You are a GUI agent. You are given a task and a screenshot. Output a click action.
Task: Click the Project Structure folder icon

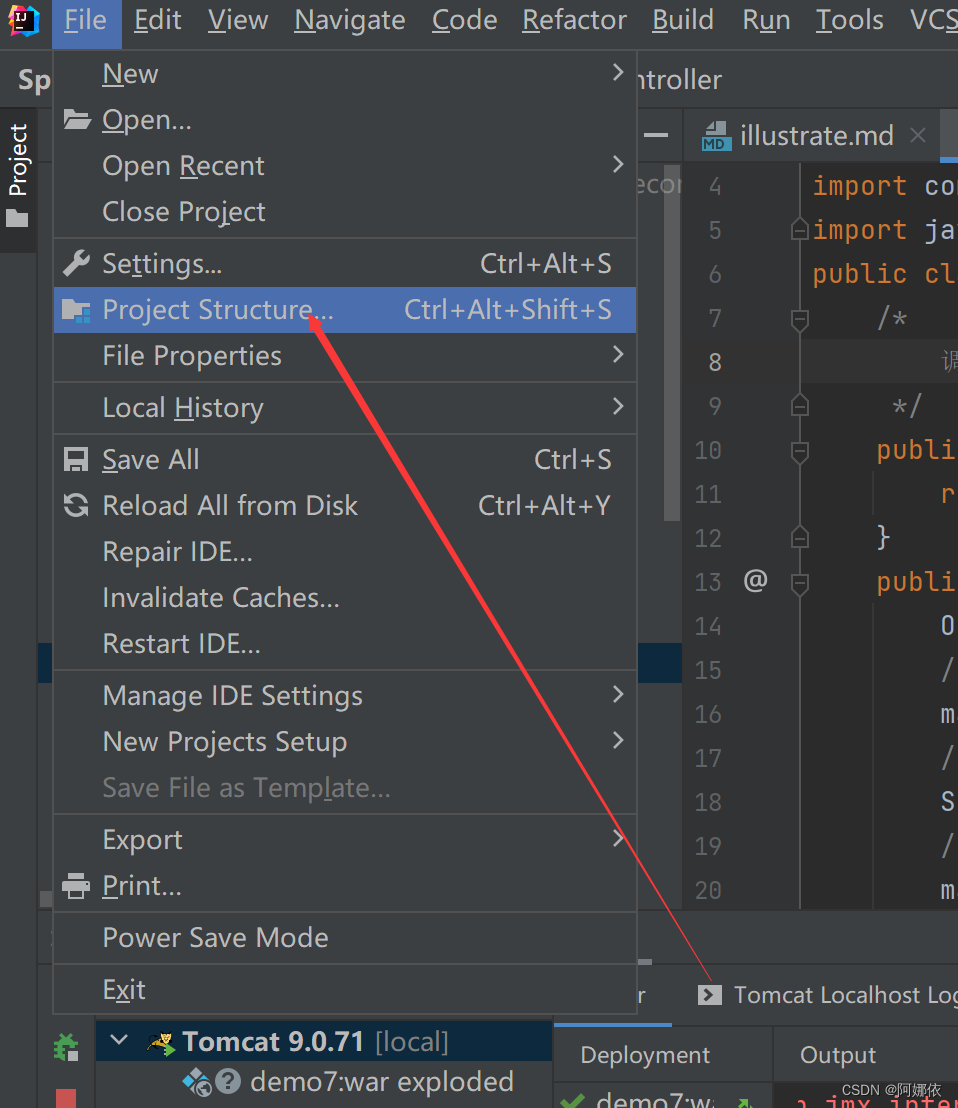tap(76, 310)
